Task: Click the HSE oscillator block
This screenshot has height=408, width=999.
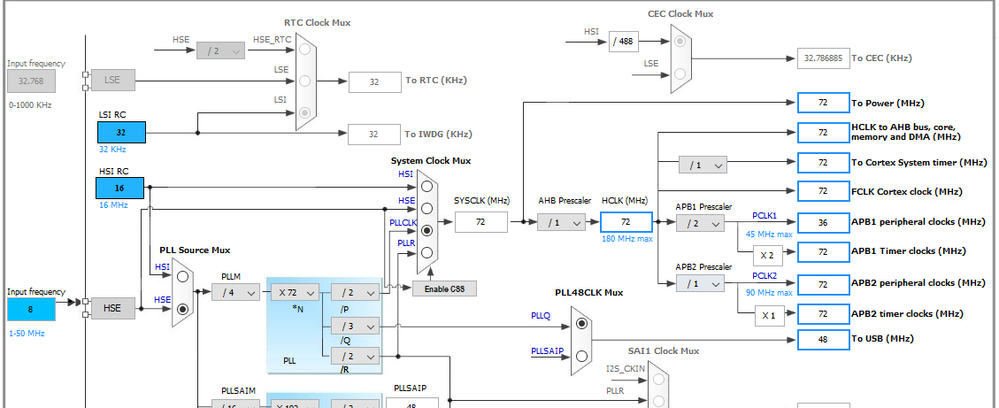Action: coord(113,308)
